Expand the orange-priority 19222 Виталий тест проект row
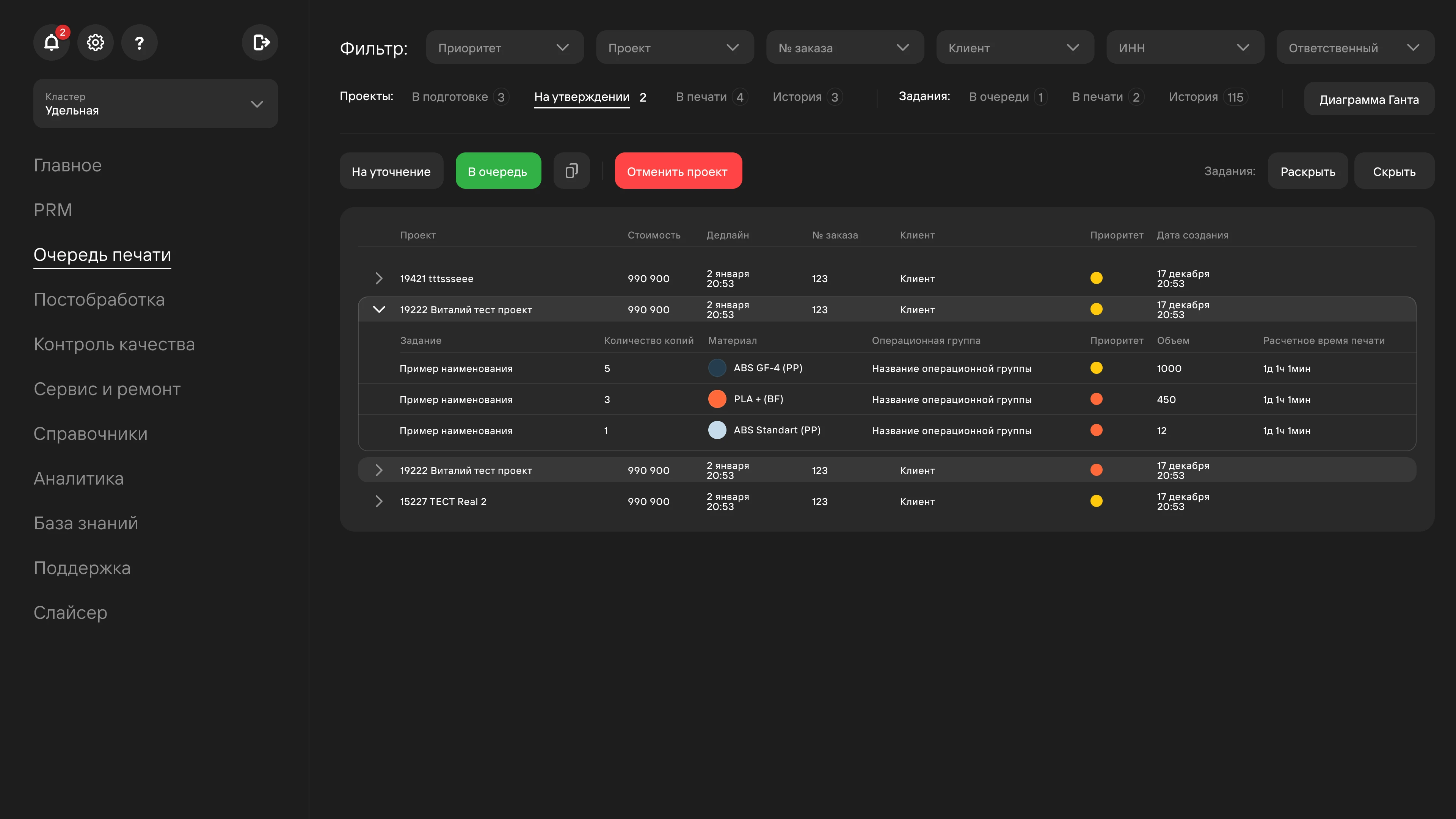1456x819 pixels. coord(379,470)
